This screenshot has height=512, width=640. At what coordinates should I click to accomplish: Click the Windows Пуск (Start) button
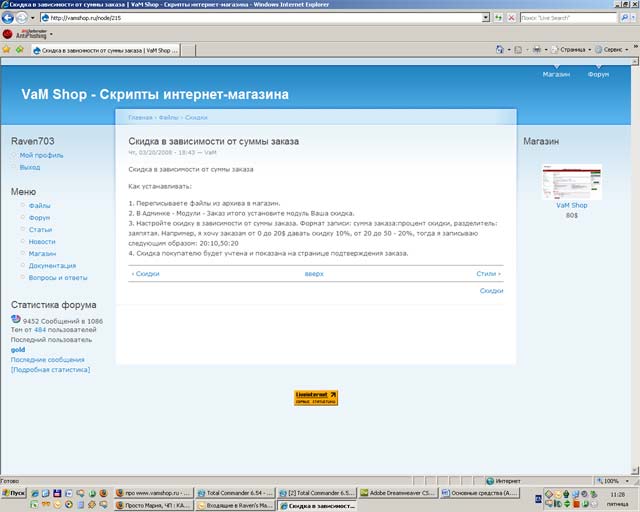[x=13, y=493]
